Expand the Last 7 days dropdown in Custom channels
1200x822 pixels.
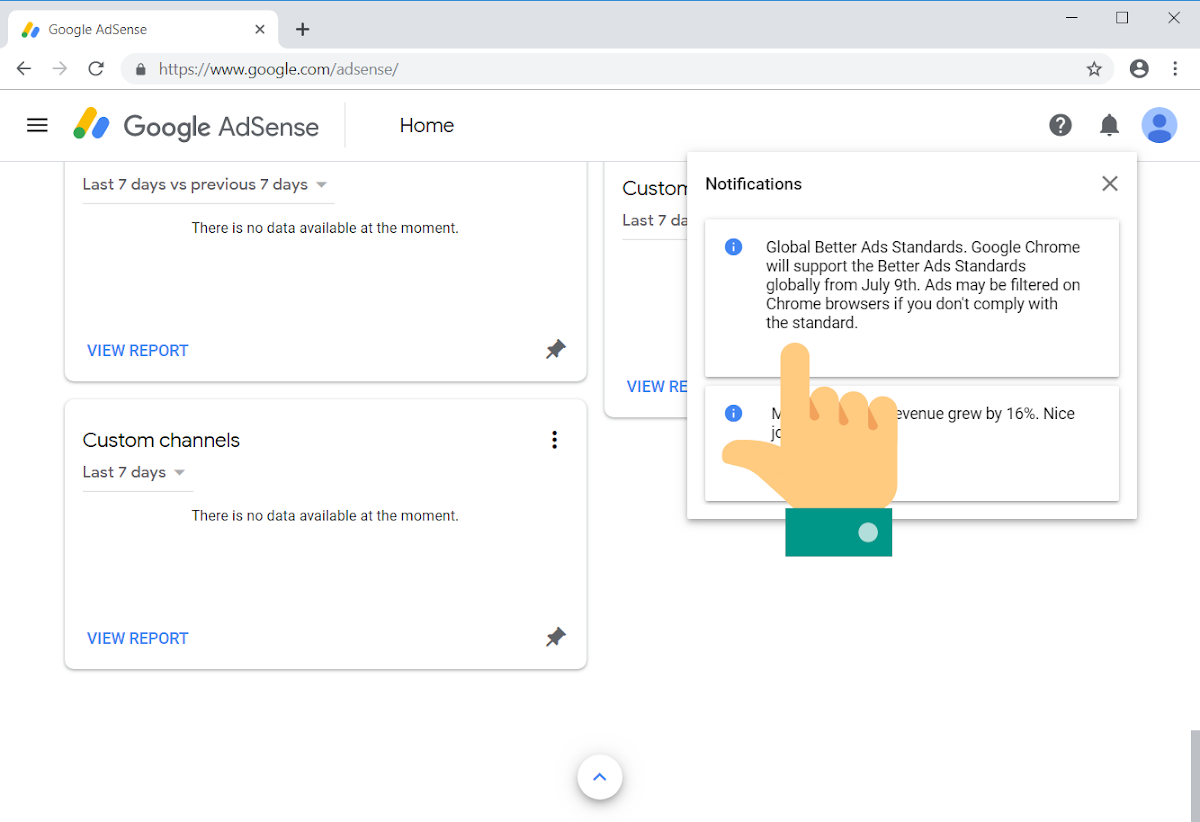tap(136, 473)
